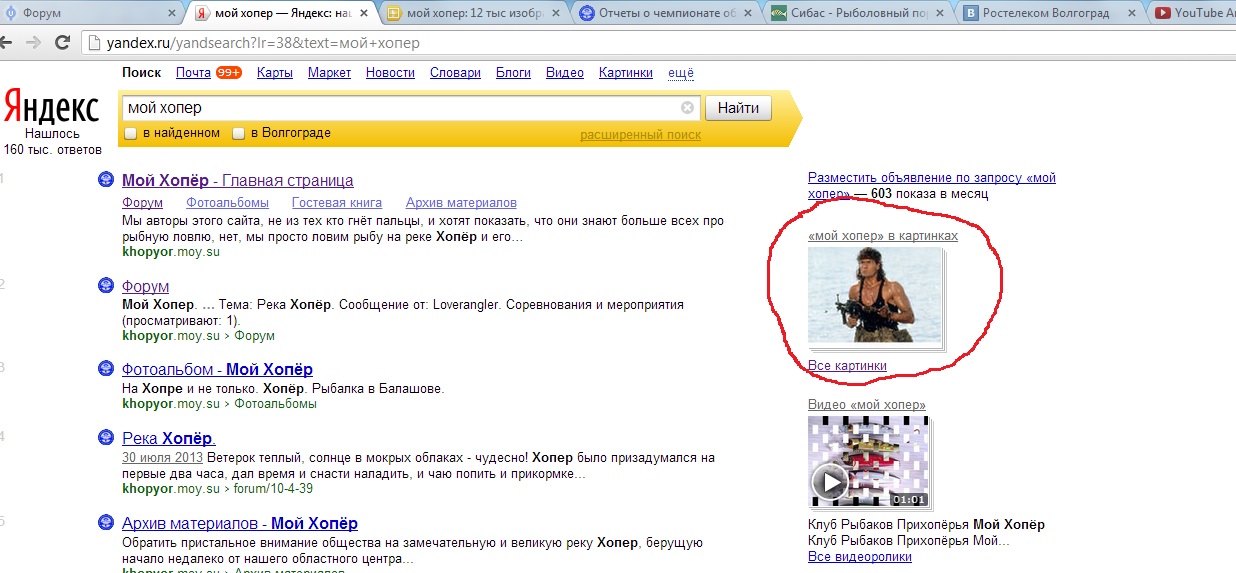Open the Форум sitelink under first result
Screen dimensions: 1236x573
142,203
